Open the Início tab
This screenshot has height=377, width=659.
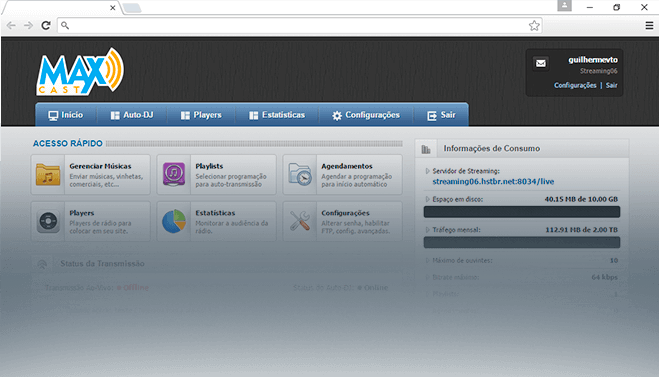[66, 115]
